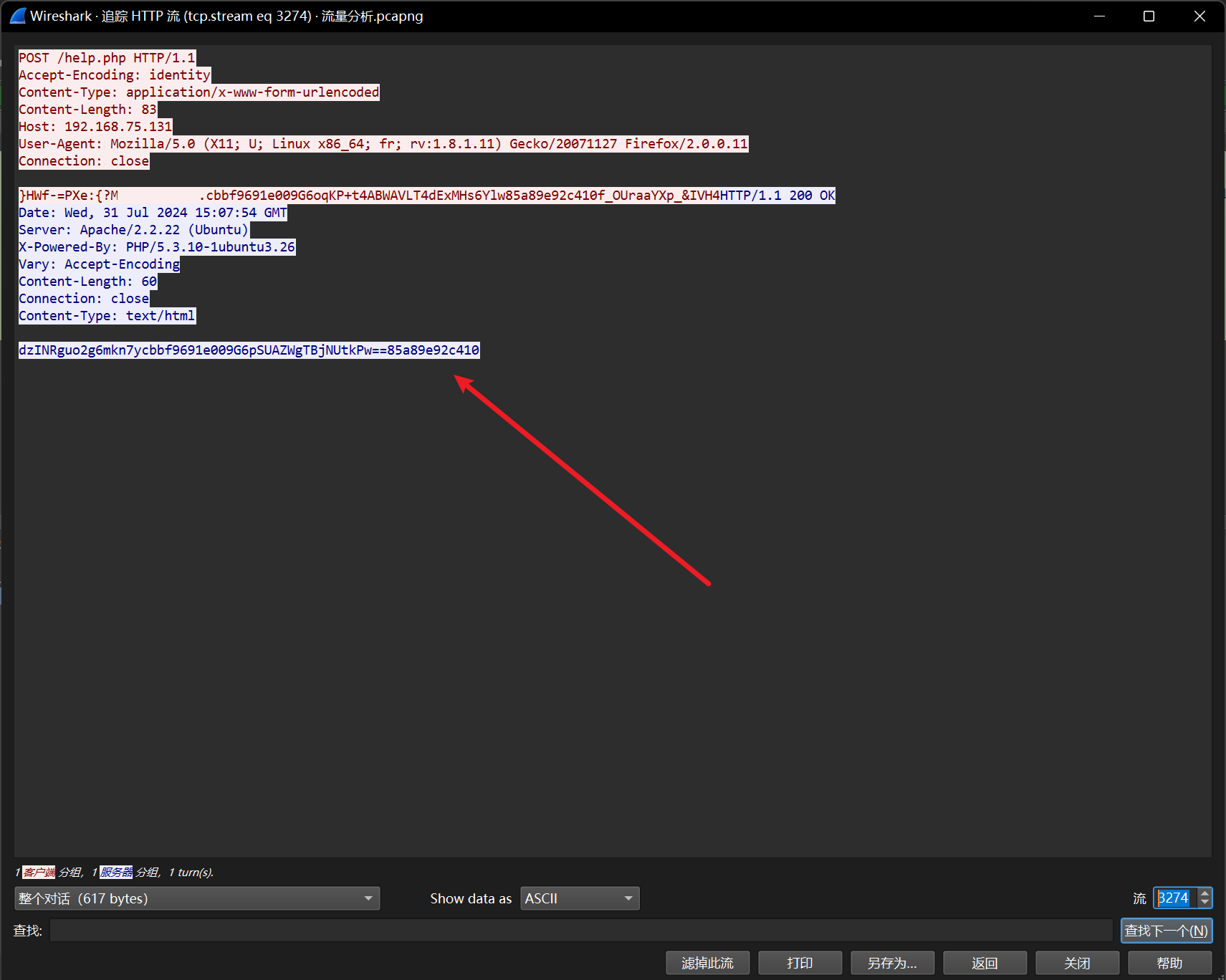The height and width of the screenshot is (980, 1226).
Task: Increase stream number with the up arrow
Action: point(1205,893)
